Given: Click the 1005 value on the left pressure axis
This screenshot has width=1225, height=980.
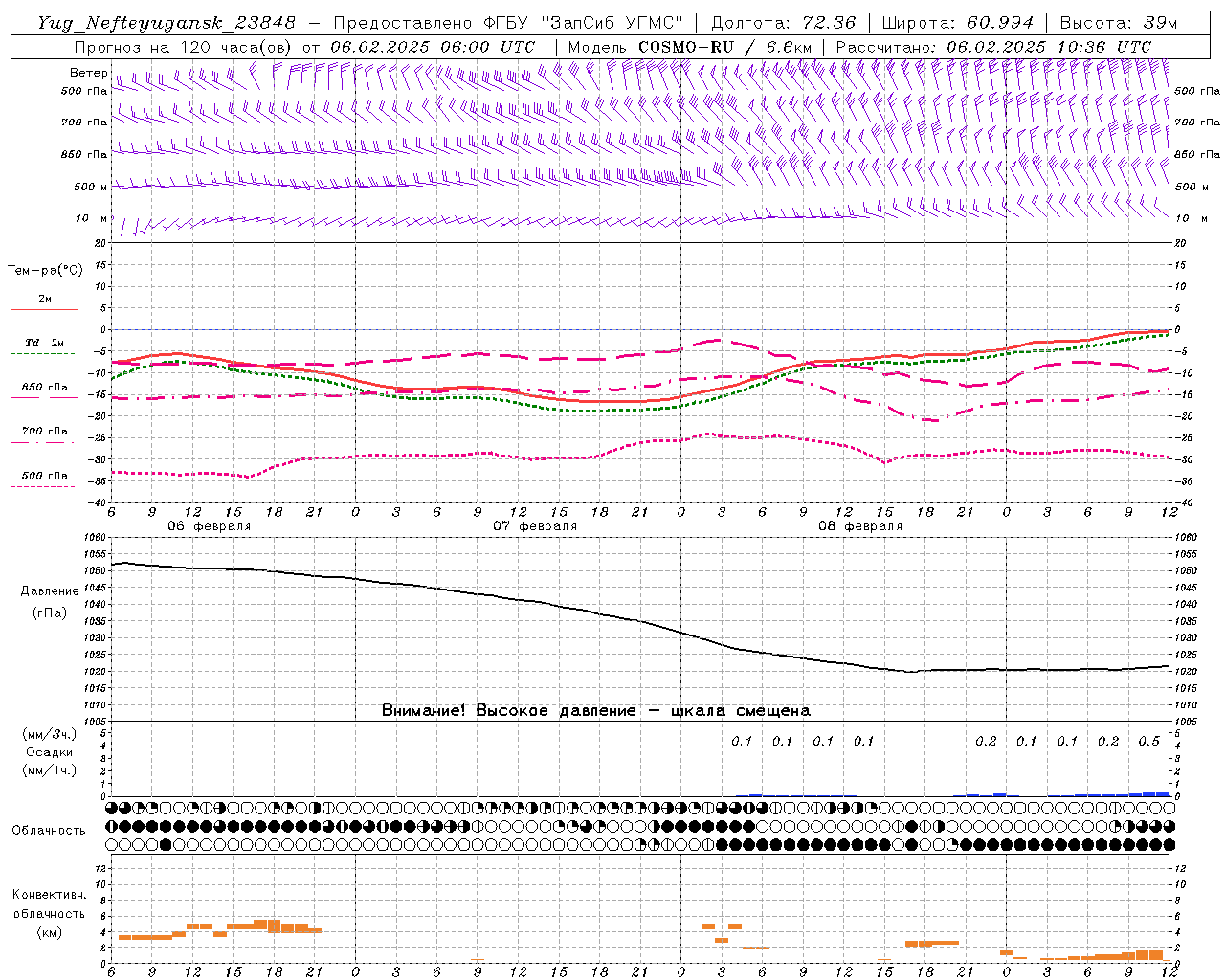Looking at the screenshot, I should (97, 722).
